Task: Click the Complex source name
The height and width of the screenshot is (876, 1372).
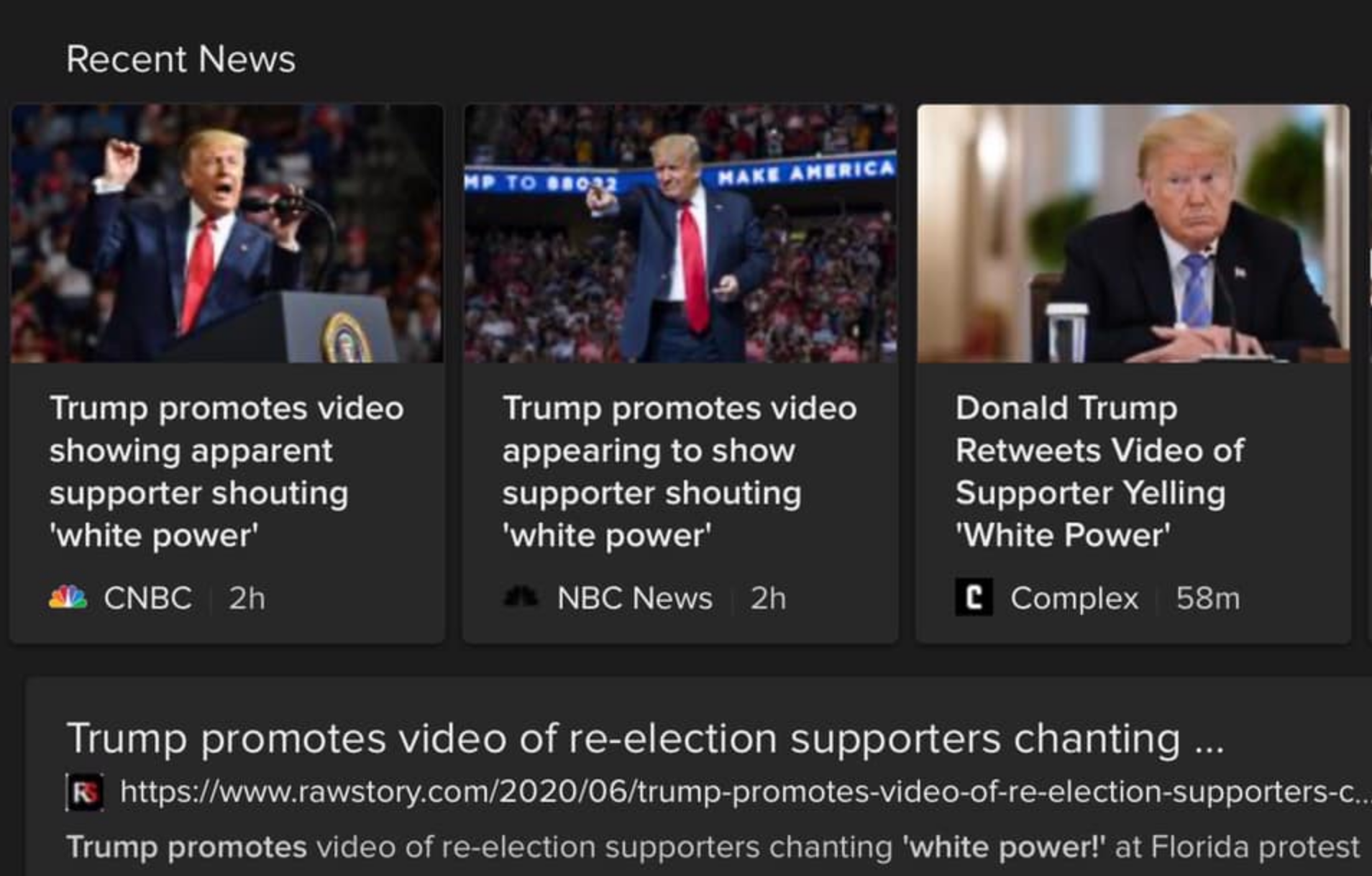Action: click(x=1074, y=598)
